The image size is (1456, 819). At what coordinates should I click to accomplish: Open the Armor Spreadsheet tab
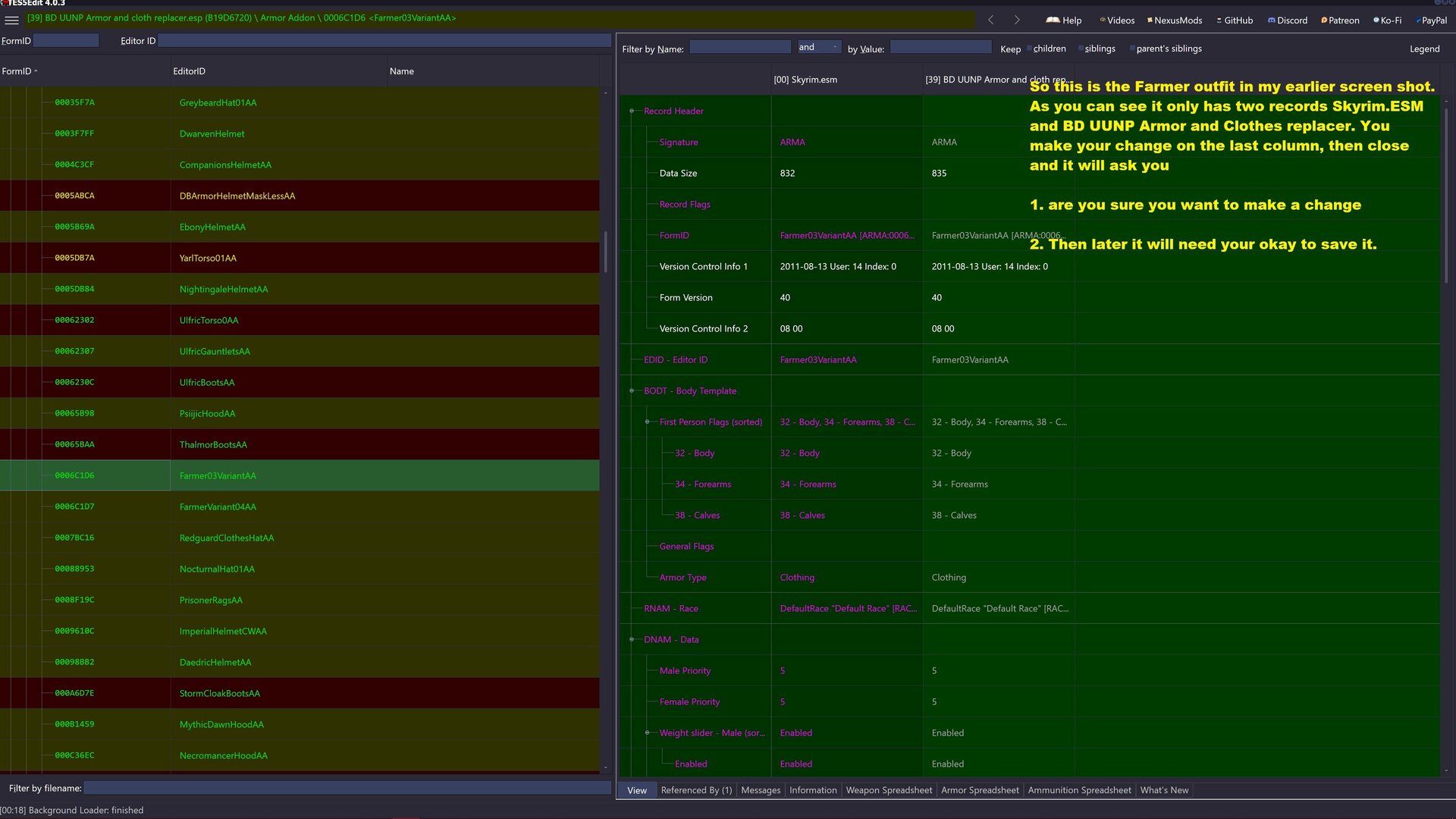pos(980,790)
